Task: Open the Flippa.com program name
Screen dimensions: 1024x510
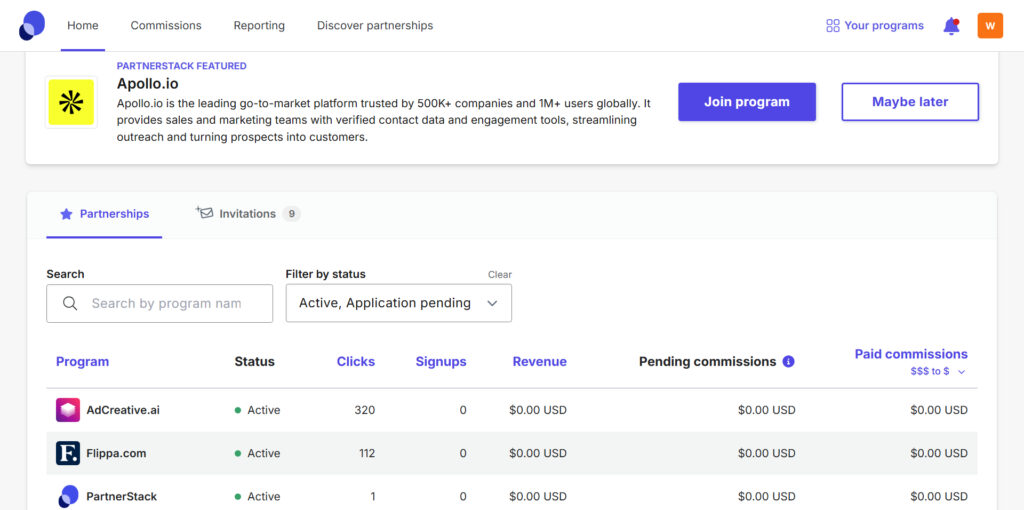Action: click(116, 453)
